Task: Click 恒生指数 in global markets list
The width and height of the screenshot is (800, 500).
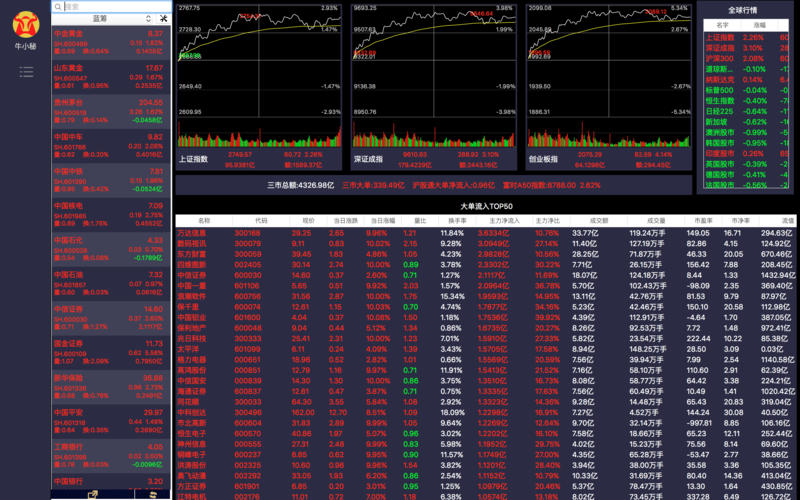Action: [x=722, y=101]
